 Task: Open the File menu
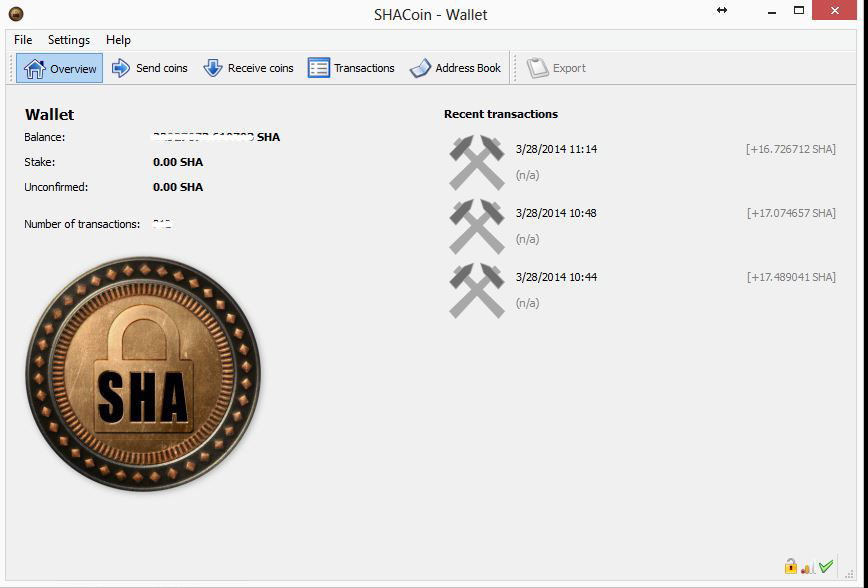pos(23,40)
